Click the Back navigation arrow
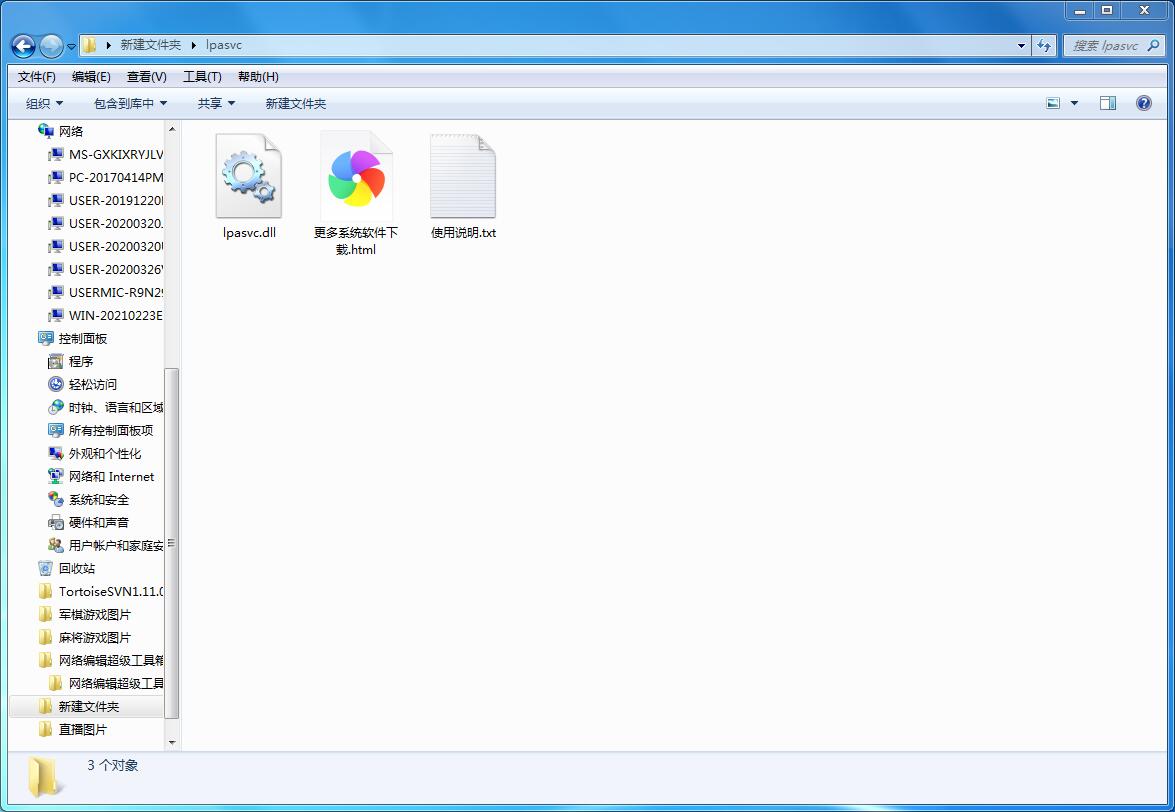This screenshot has width=1175, height=812. (24, 46)
